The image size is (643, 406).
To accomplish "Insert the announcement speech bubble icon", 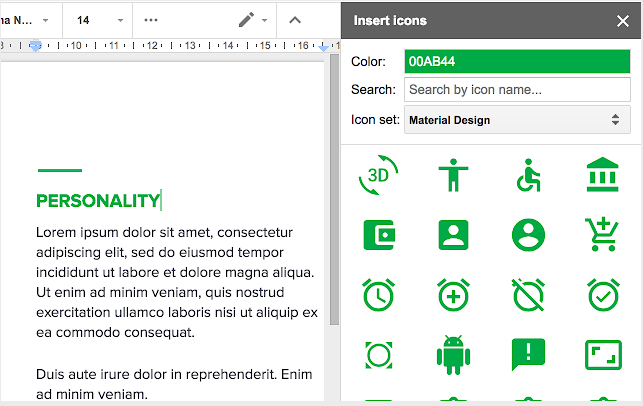I will tap(528, 354).
